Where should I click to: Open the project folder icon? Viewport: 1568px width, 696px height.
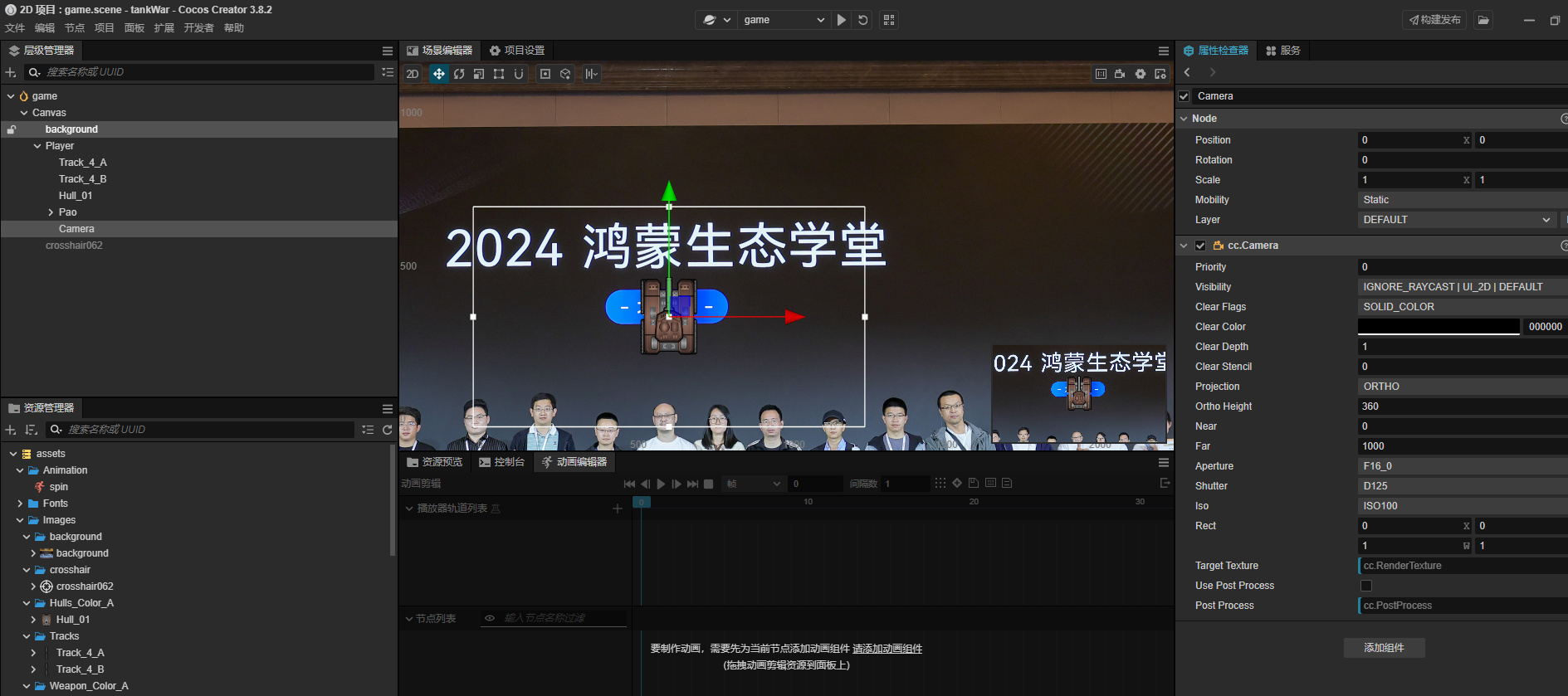[x=1483, y=20]
